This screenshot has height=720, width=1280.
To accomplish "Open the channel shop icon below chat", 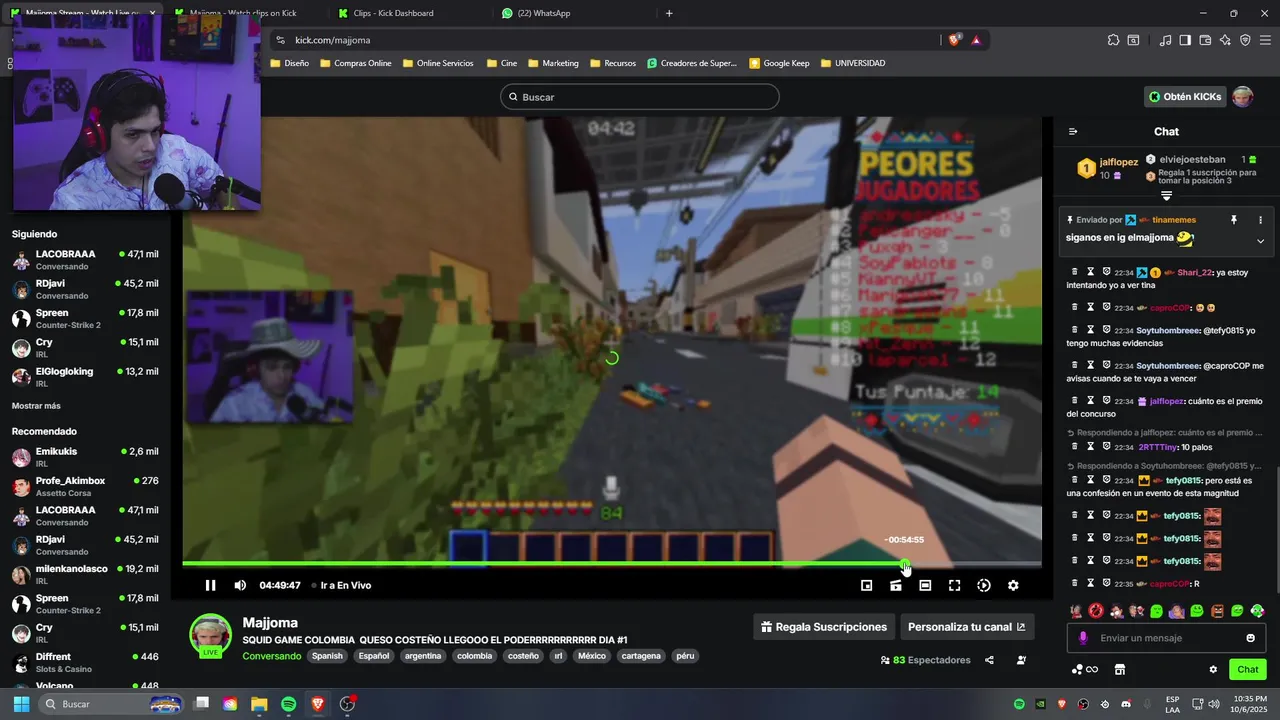I will pos(1120,670).
